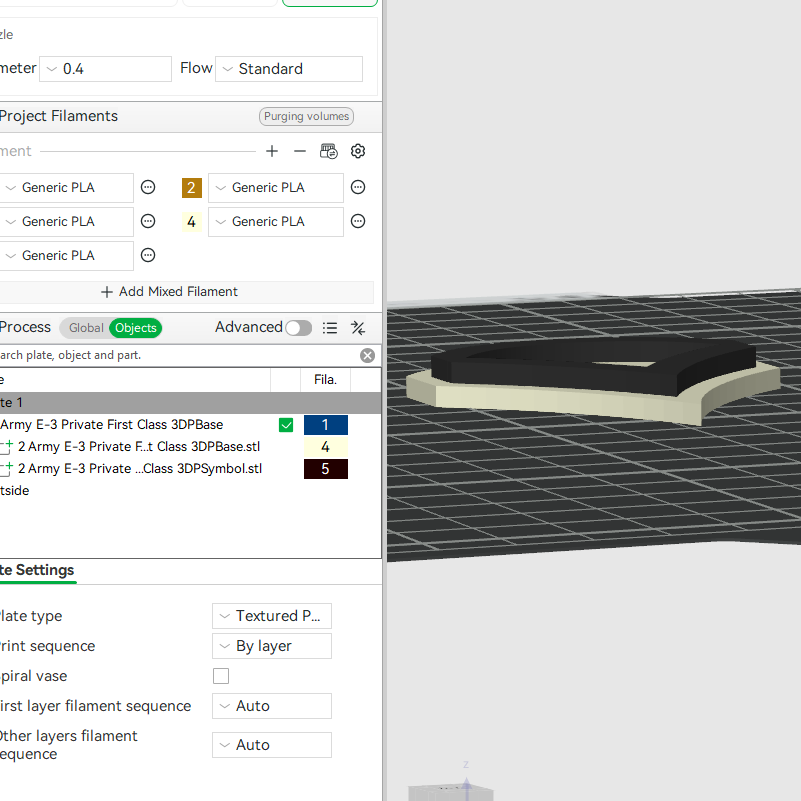Viewport: 801px width, 801px height.
Task: Uncheck printable box for Army E-3 3DPBase object
Action: [286, 425]
